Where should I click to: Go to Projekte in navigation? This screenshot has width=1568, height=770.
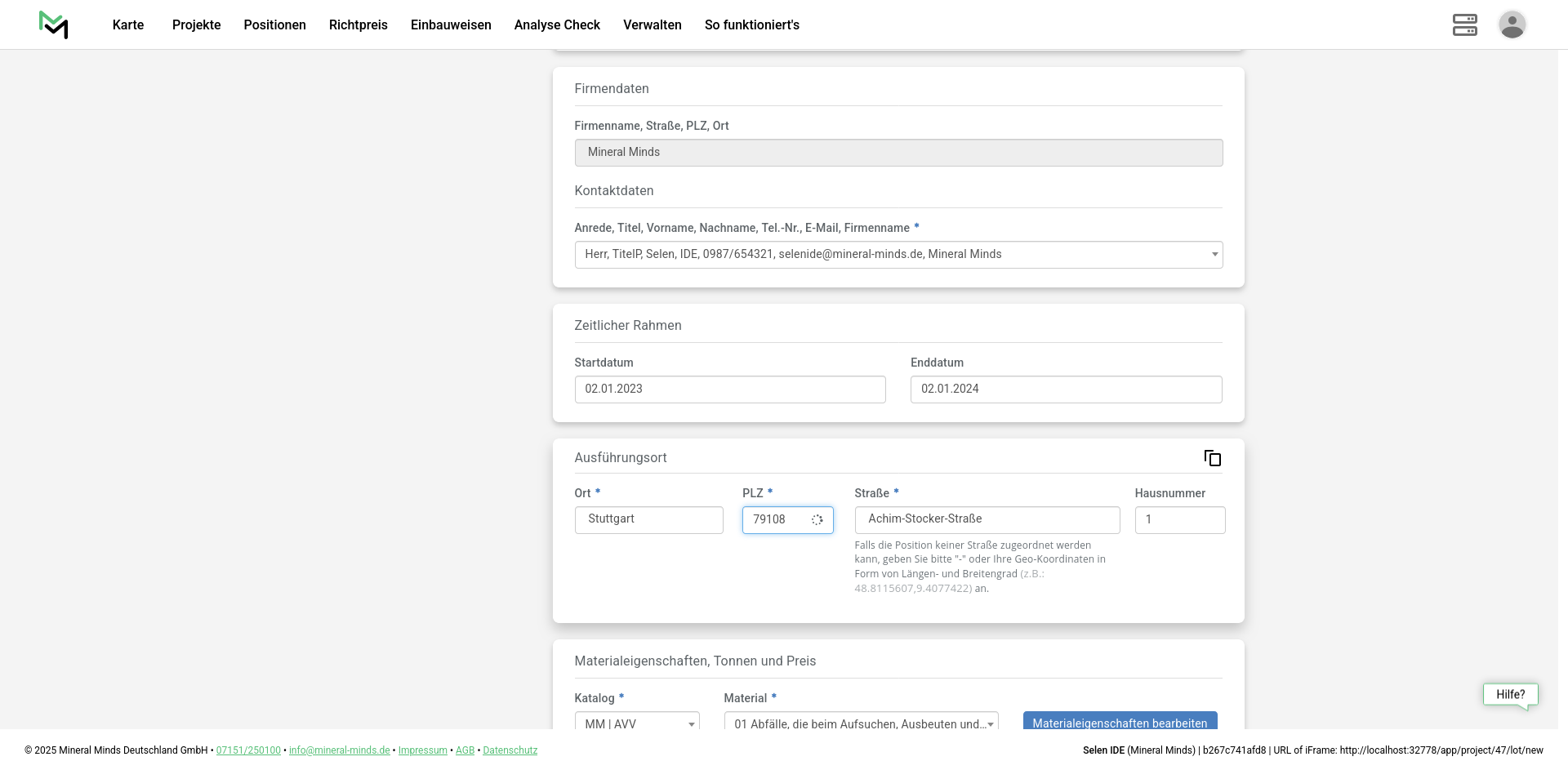(x=196, y=24)
